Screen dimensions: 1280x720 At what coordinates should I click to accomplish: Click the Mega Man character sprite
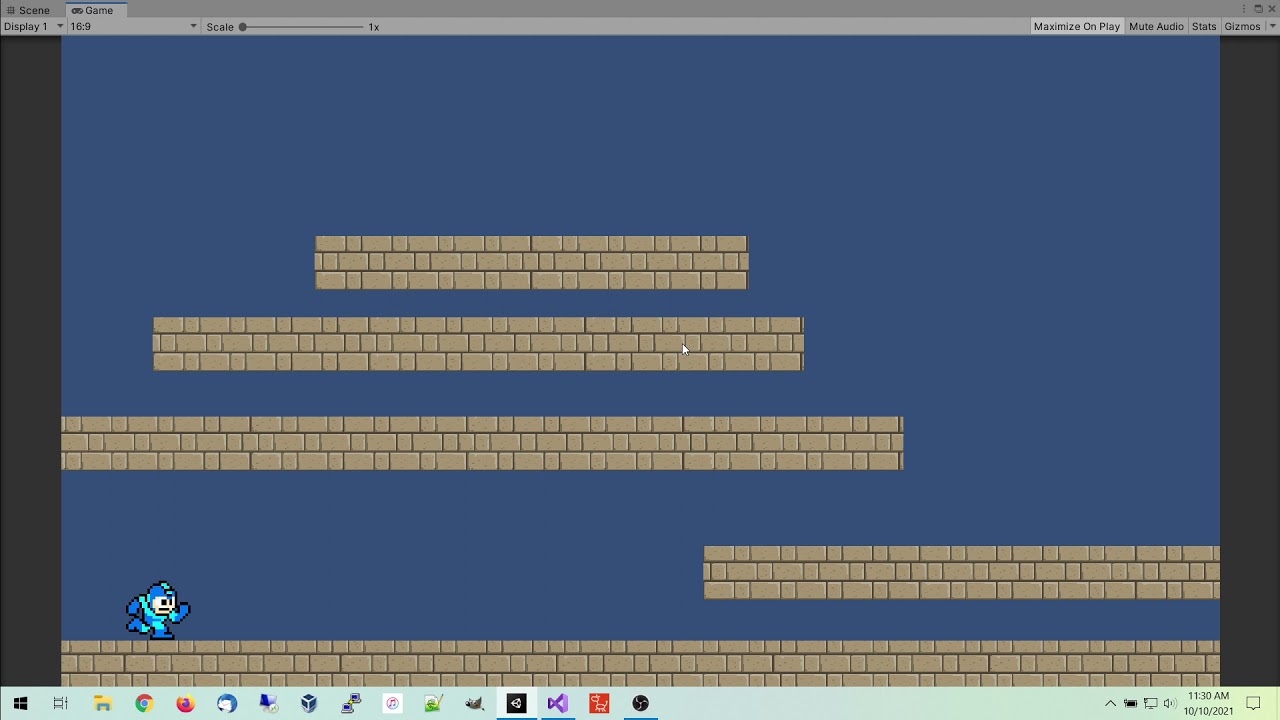158,610
